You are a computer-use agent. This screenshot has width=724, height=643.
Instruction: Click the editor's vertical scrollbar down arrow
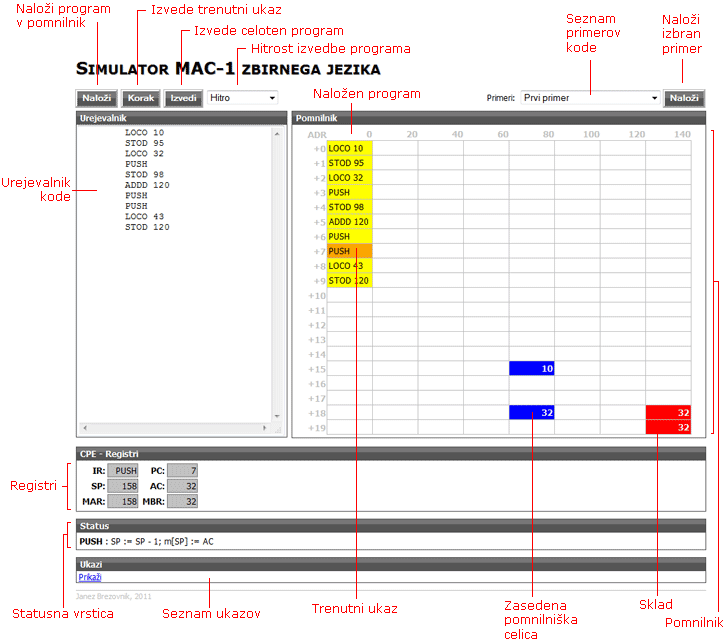point(278,415)
